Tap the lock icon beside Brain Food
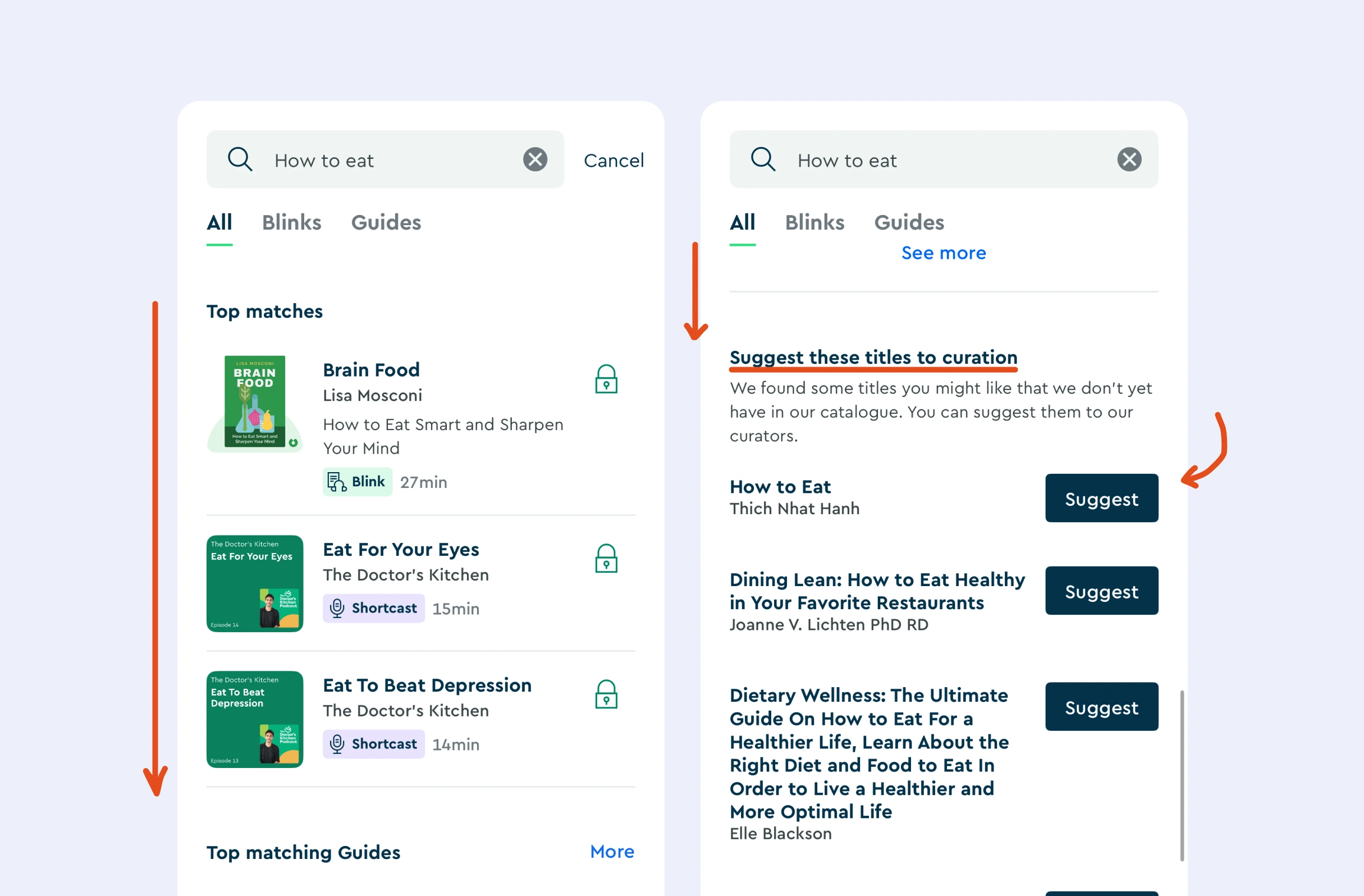The image size is (1364, 896). click(606, 379)
